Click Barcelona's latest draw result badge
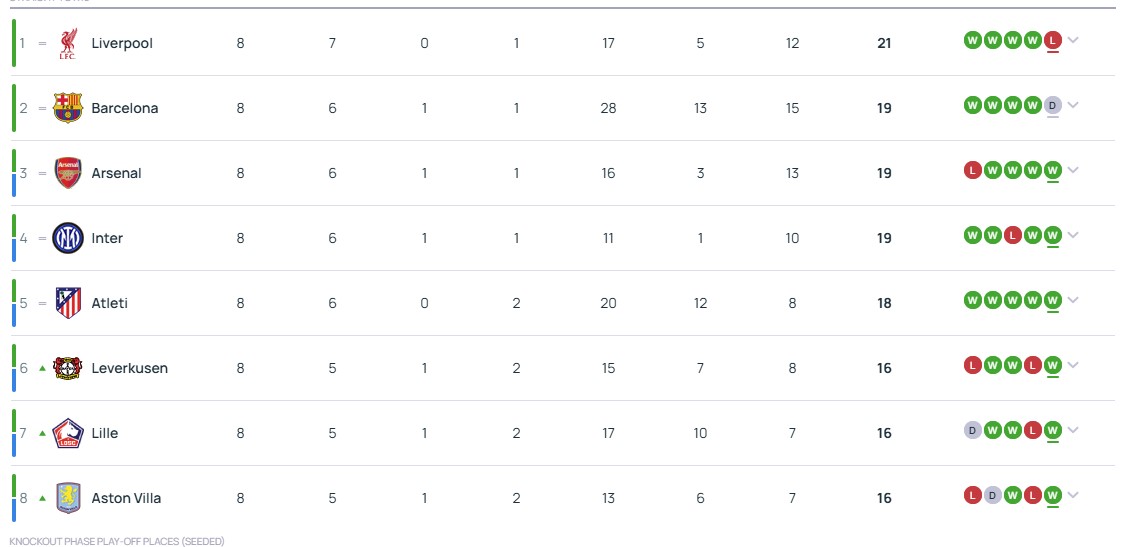Viewport: 1138px width, 547px height. coord(1052,106)
